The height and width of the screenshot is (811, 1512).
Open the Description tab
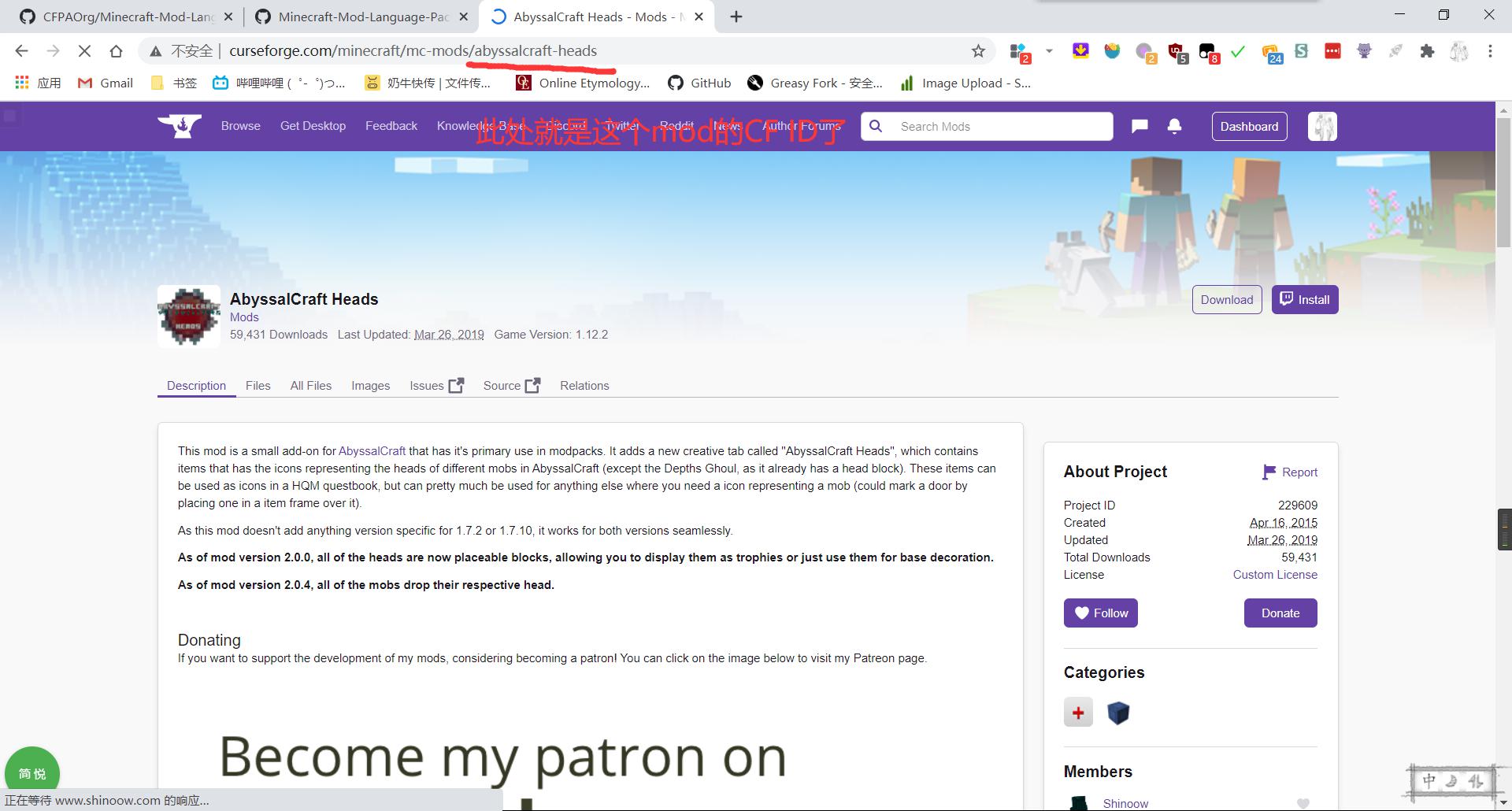click(196, 386)
